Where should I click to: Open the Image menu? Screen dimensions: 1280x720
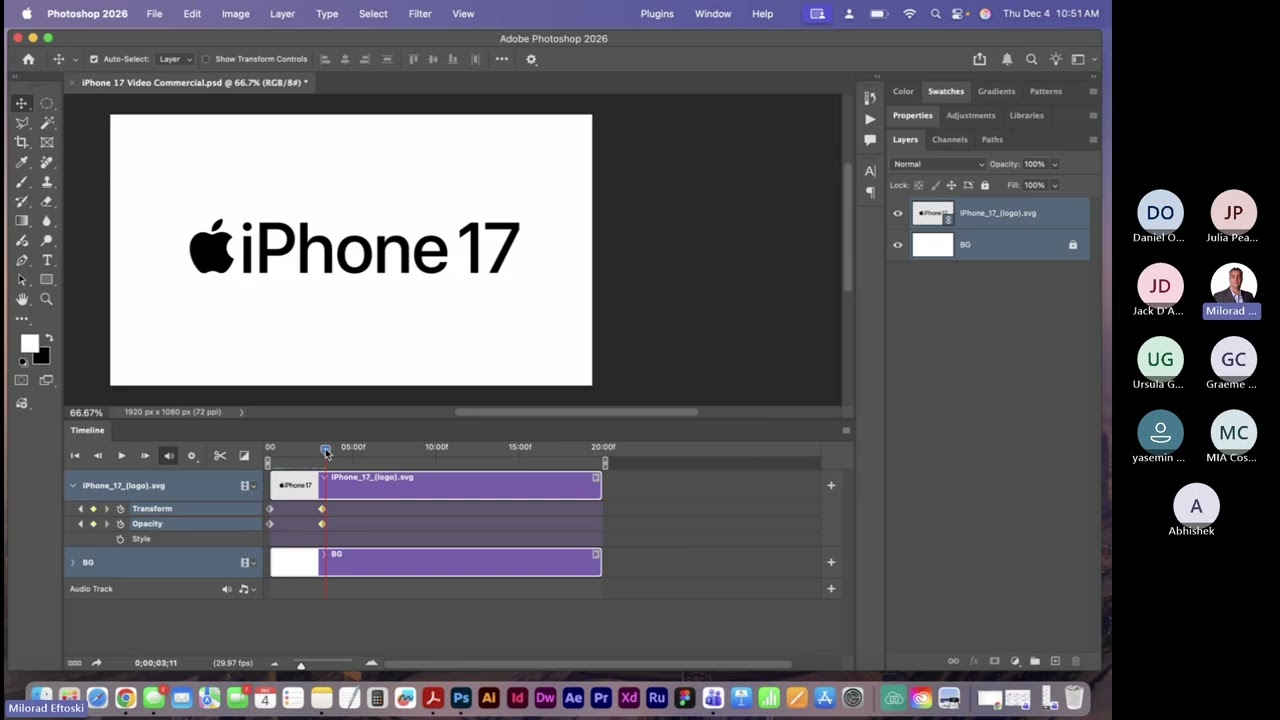[236, 14]
